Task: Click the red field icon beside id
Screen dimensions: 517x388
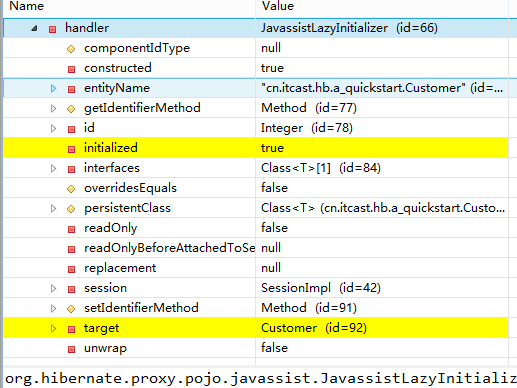Action: (x=71, y=129)
